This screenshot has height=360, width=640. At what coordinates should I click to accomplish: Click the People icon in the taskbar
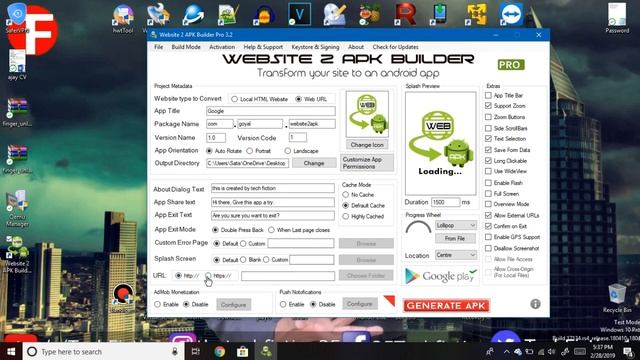pos(490,351)
